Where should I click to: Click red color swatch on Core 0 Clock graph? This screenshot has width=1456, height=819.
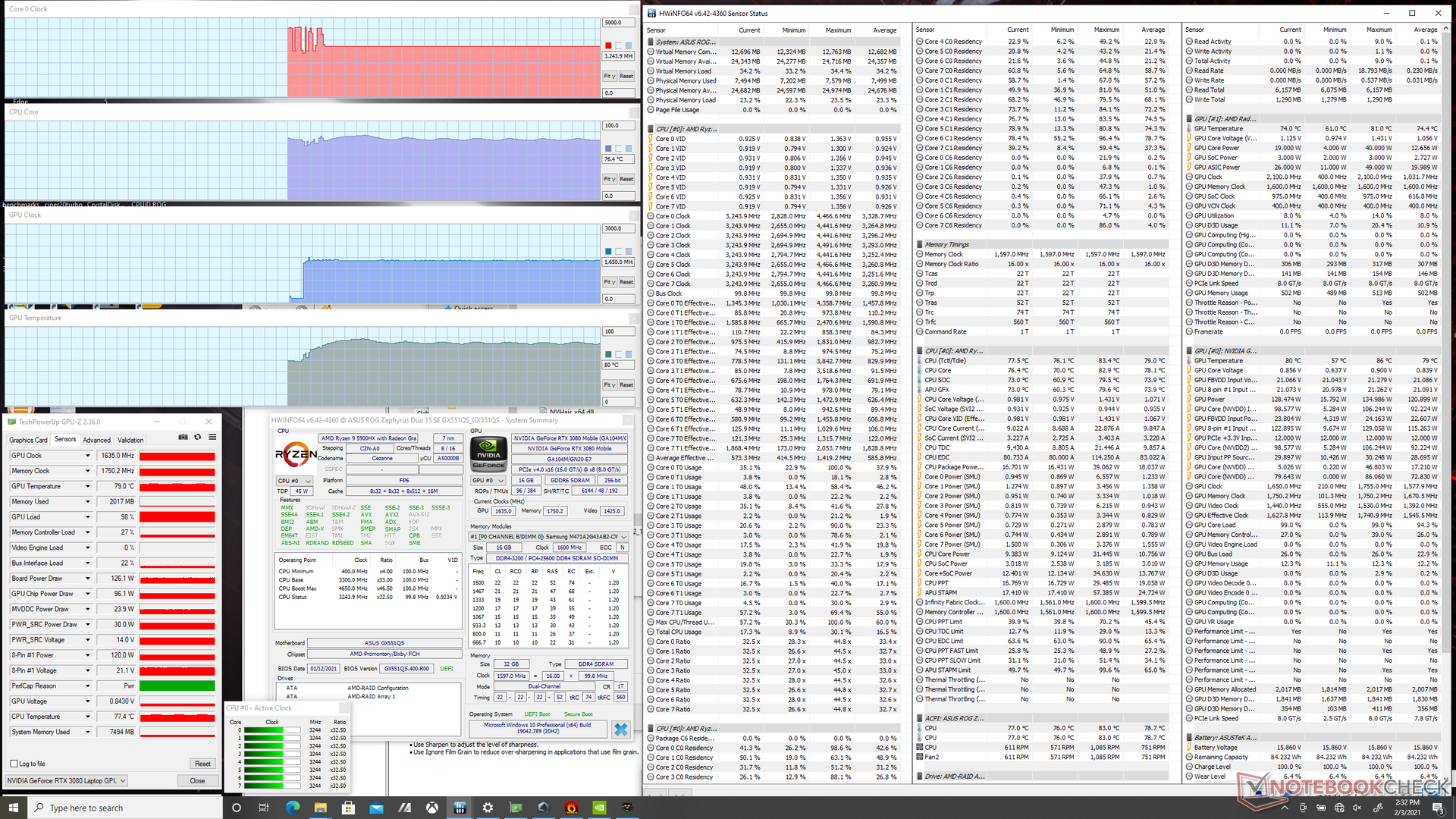(x=608, y=45)
